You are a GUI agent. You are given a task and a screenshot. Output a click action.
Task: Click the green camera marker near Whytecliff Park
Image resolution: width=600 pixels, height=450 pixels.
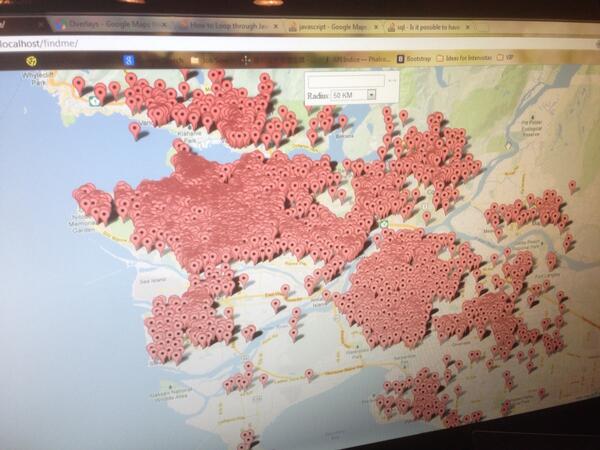[x=94, y=101]
